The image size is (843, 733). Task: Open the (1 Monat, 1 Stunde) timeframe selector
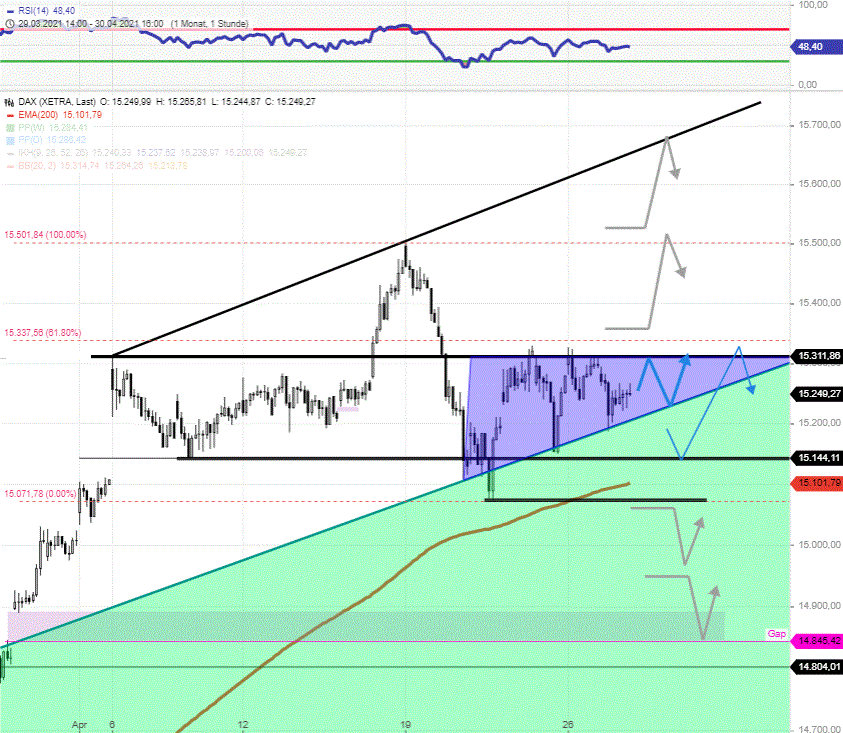tap(210, 24)
